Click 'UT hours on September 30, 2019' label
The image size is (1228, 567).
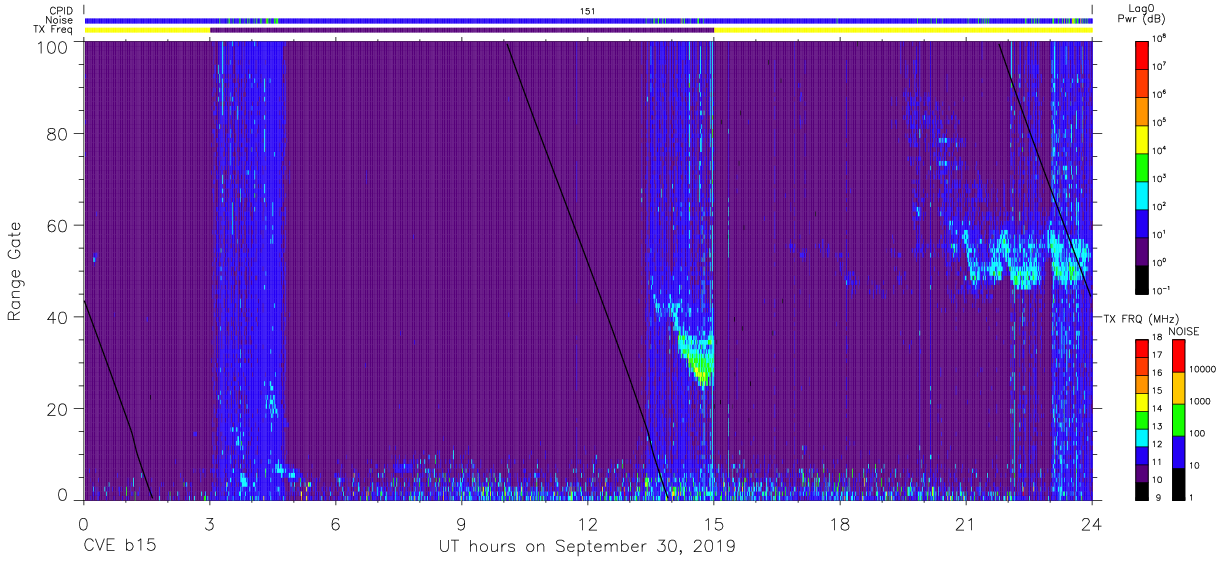click(587, 547)
